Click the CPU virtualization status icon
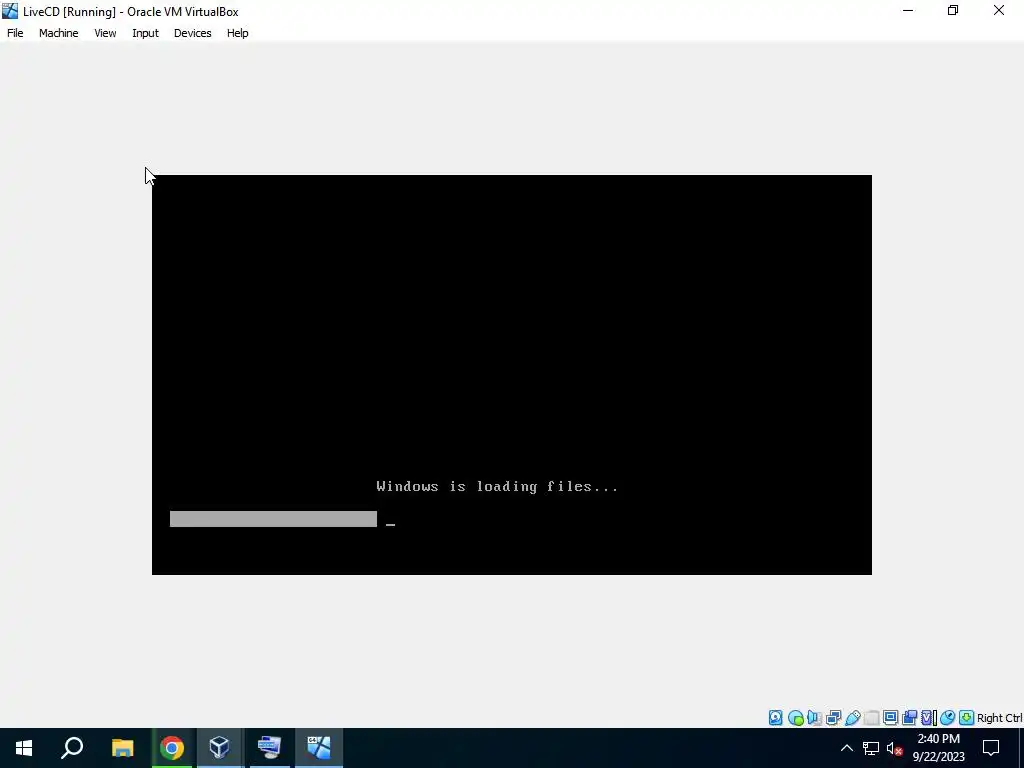Image resolution: width=1024 pixels, height=768 pixels. click(928, 718)
